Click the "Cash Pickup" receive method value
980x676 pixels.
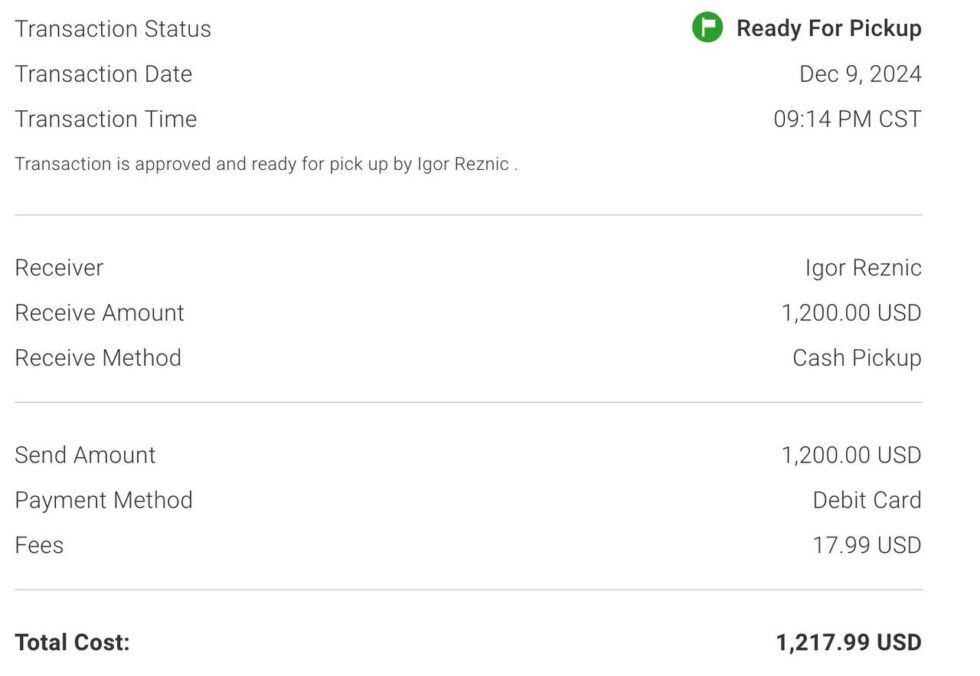(x=857, y=358)
